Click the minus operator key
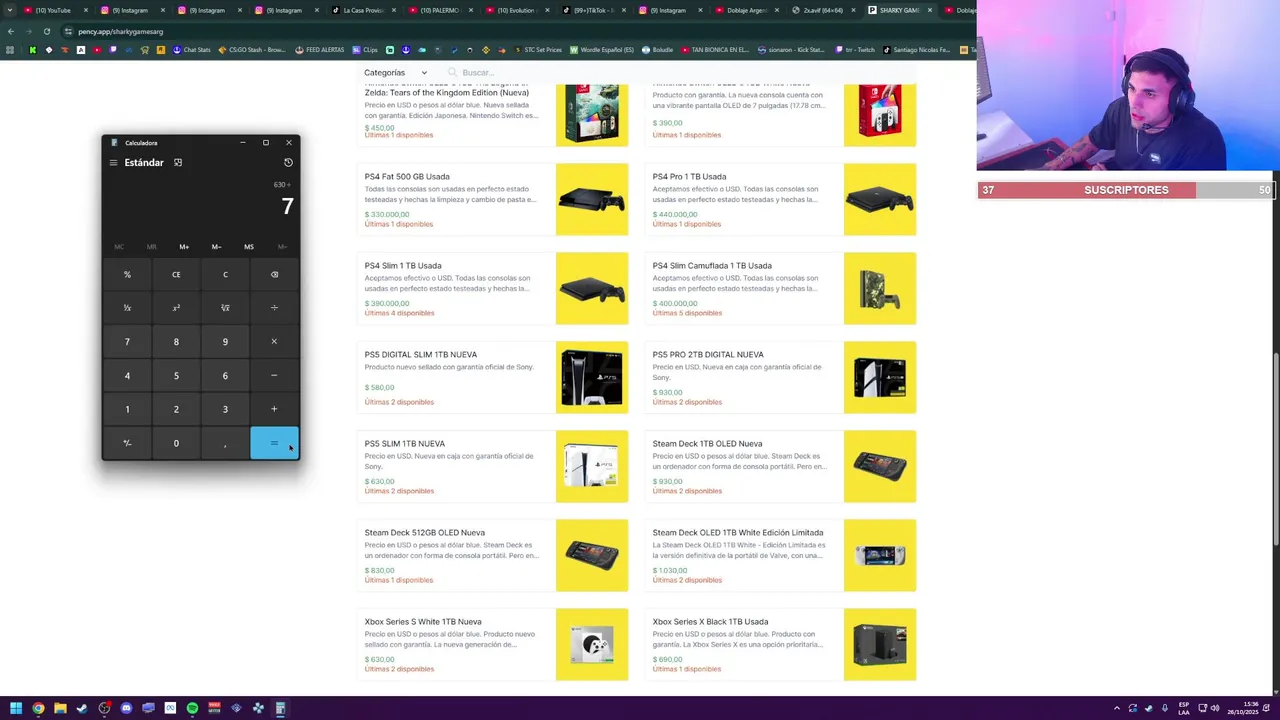The width and height of the screenshot is (1280, 720). click(274, 375)
